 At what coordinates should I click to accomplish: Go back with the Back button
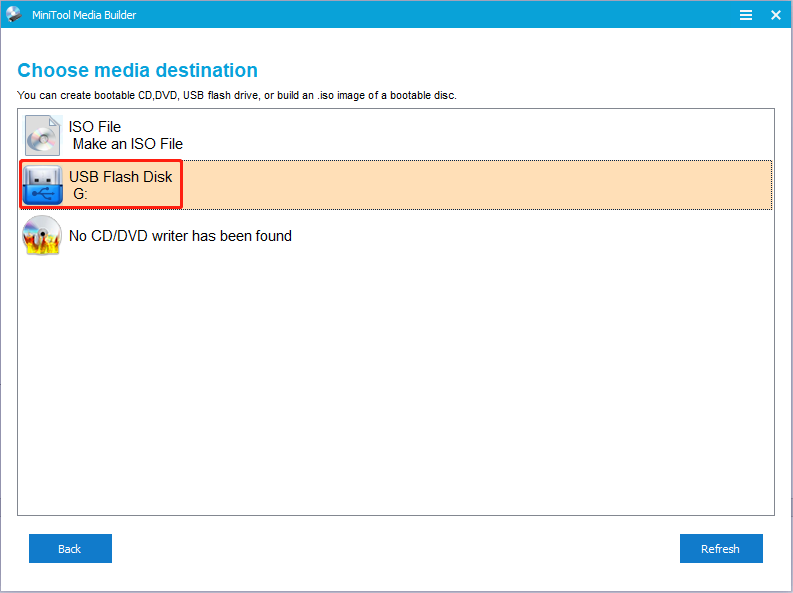pyautogui.click(x=70, y=549)
